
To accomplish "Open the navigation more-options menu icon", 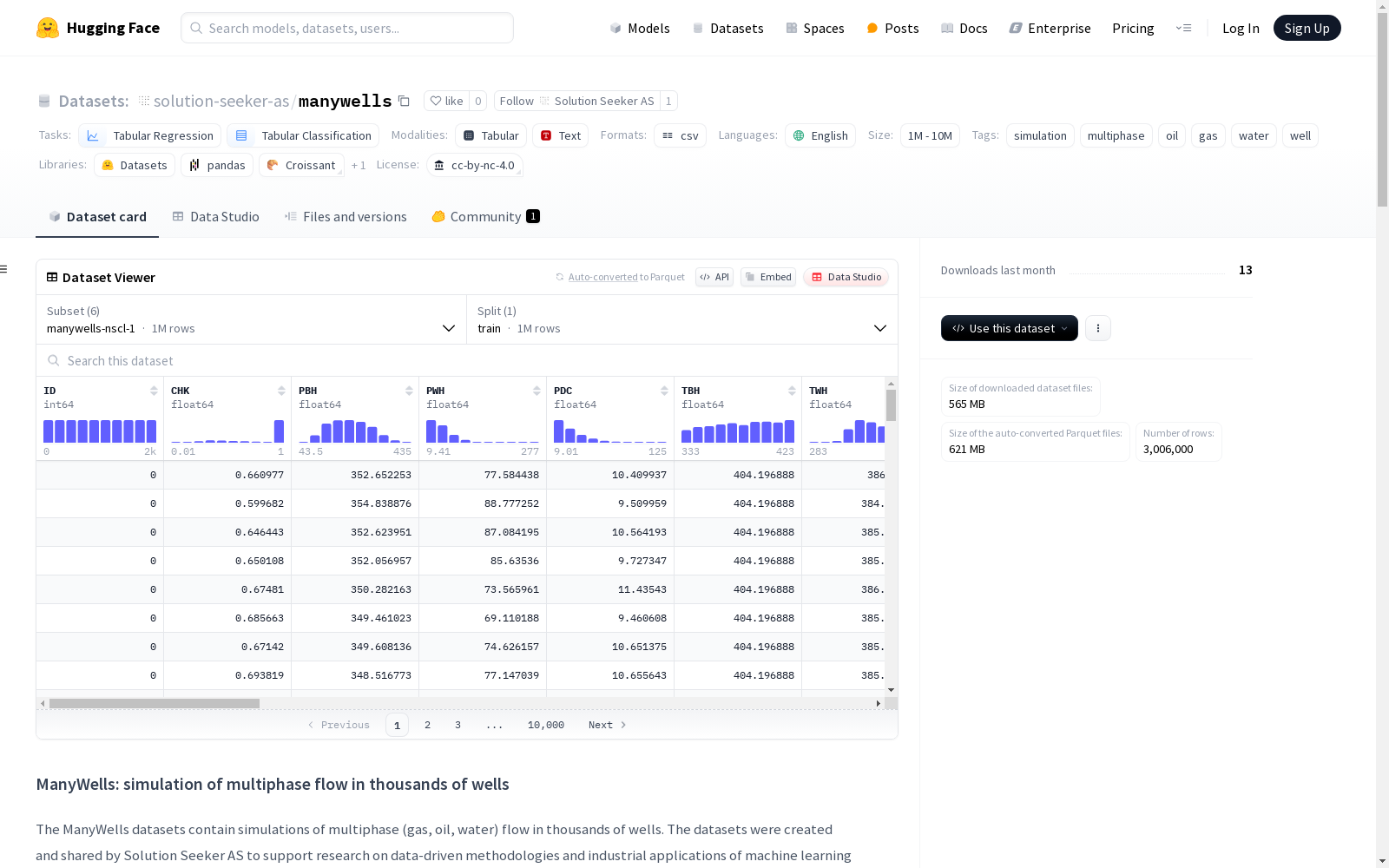I will [1183, 28].
